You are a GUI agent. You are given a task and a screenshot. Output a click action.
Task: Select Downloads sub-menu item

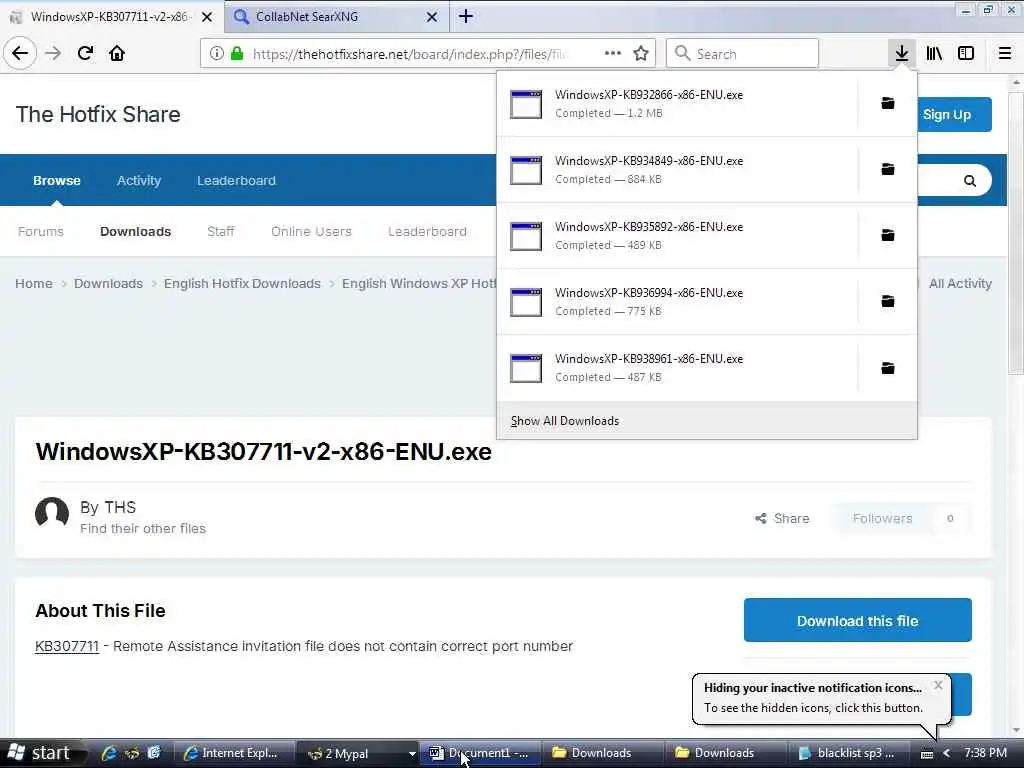135,231
